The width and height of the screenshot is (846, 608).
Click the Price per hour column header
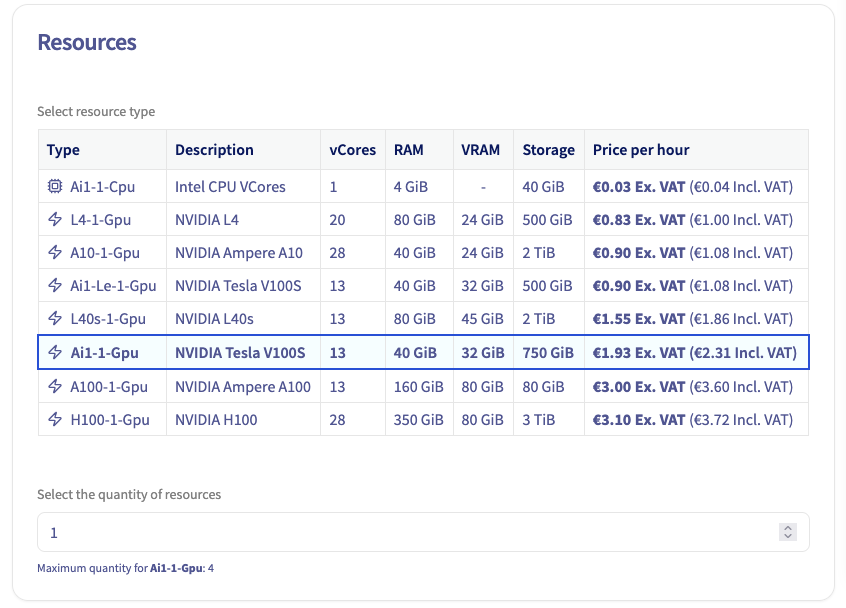click(x=641, y=150)
